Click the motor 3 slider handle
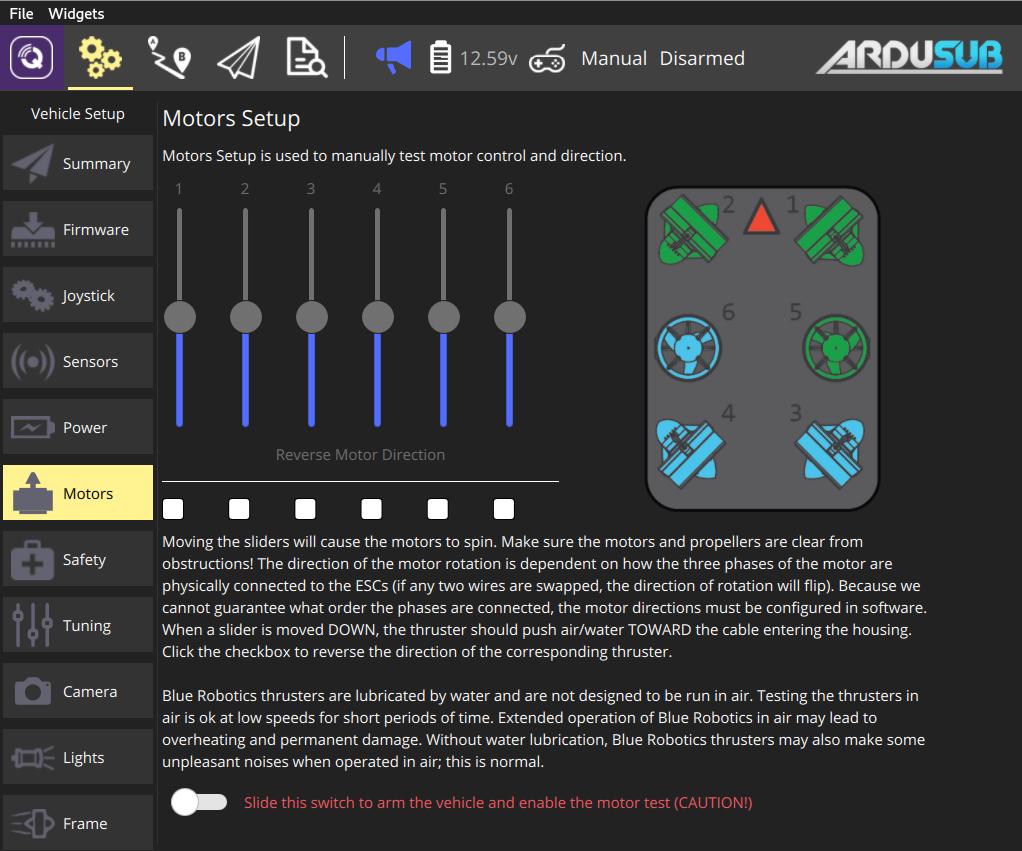The image size is (1022, 851). (x=312, y=318)
